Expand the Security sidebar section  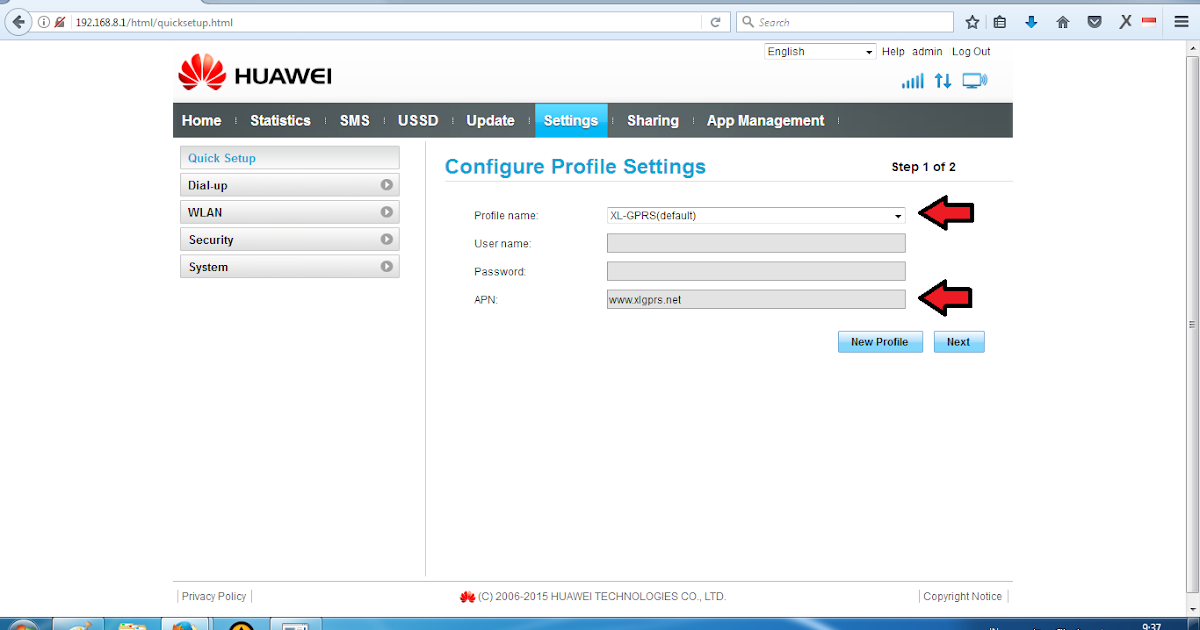(x=289, y=240)
